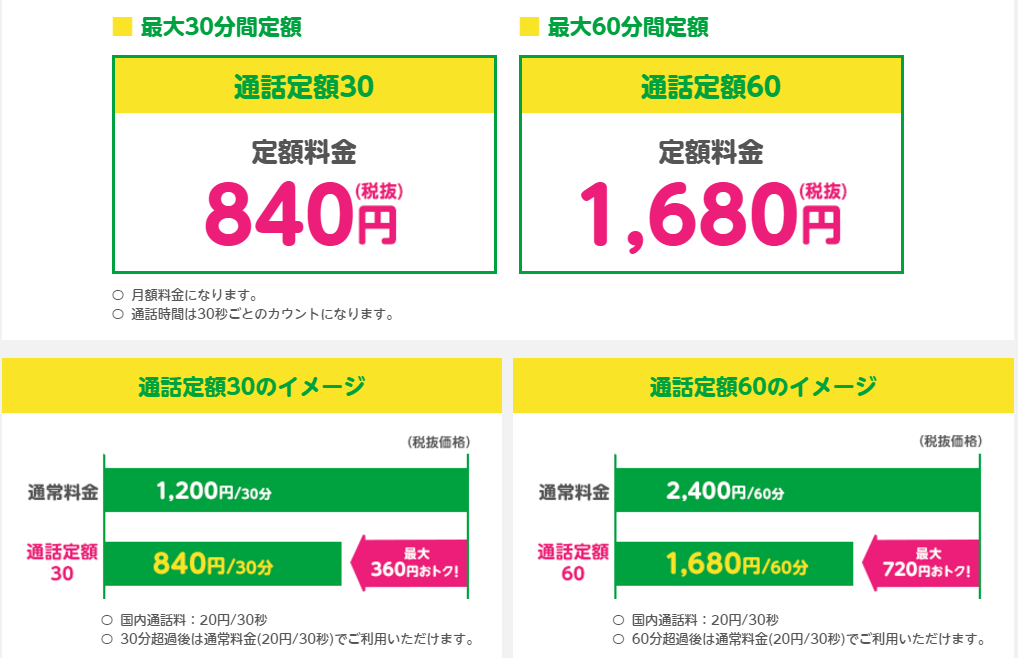Click the pink 通話定額60 bar label
The image size is (1018, 658).
pyautogui.click(x=573, y=563)
